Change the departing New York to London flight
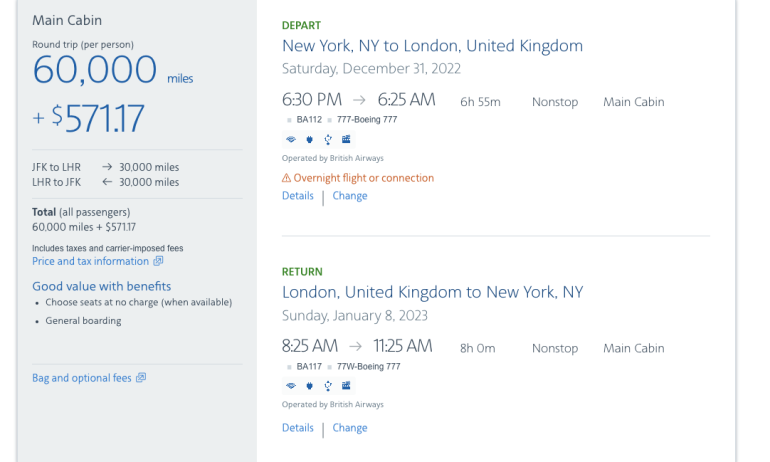This screenshot has height=462, width=770. click(x=350, y=196)
